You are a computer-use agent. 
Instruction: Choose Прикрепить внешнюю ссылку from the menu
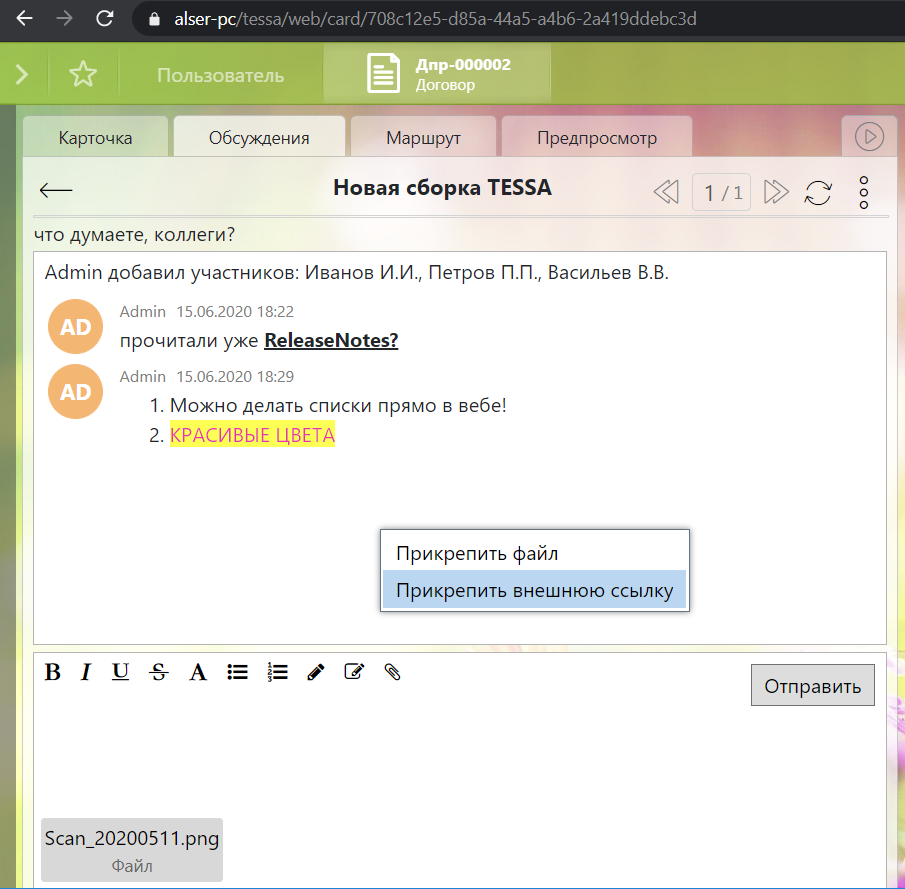(534, 590)
